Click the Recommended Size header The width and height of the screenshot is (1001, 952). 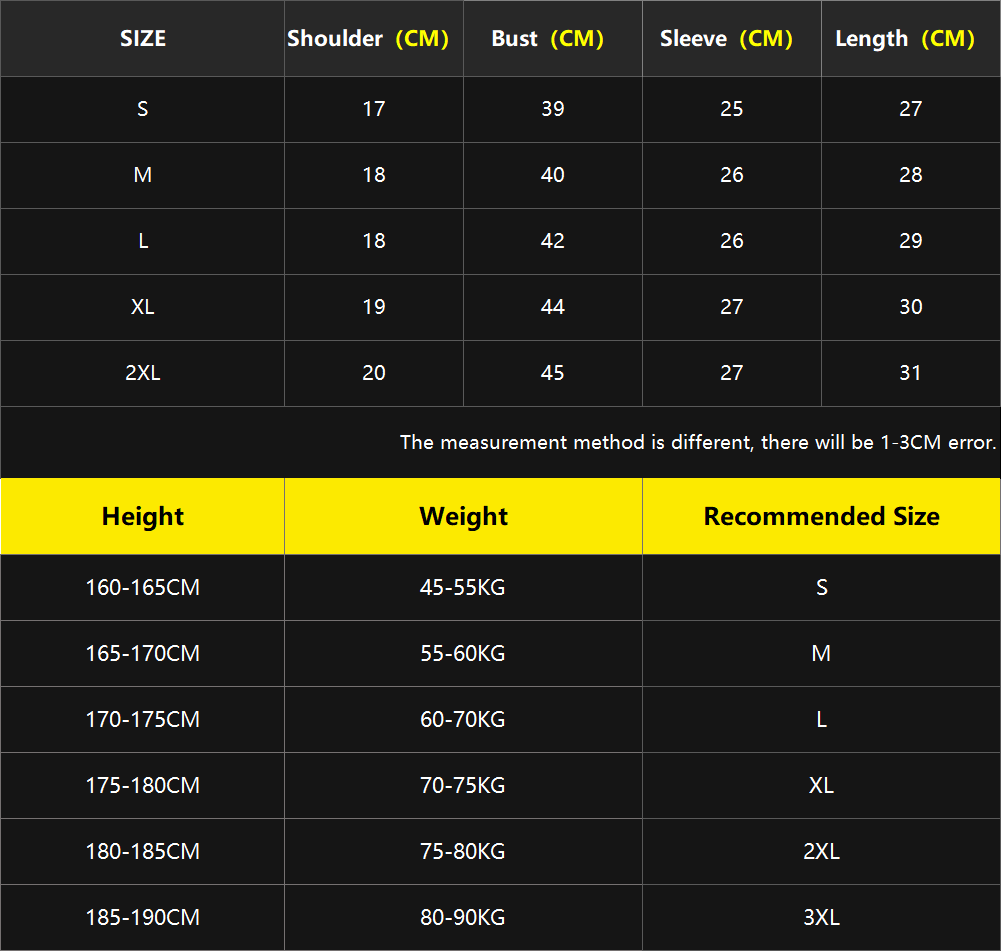tap(822, 517)
